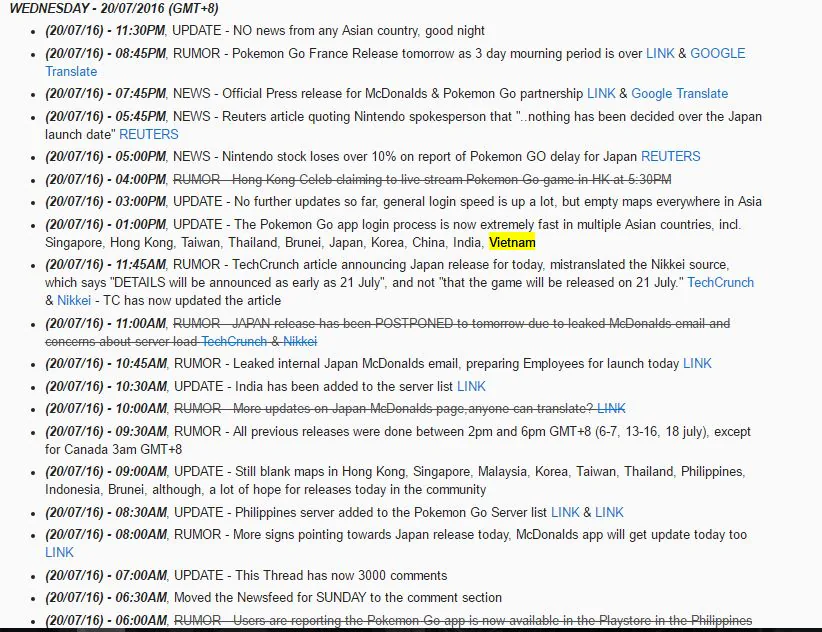Click text "This Thread has now 3000 comments"
This screenshot has width=822, height=632.
[x=341, y=575]
